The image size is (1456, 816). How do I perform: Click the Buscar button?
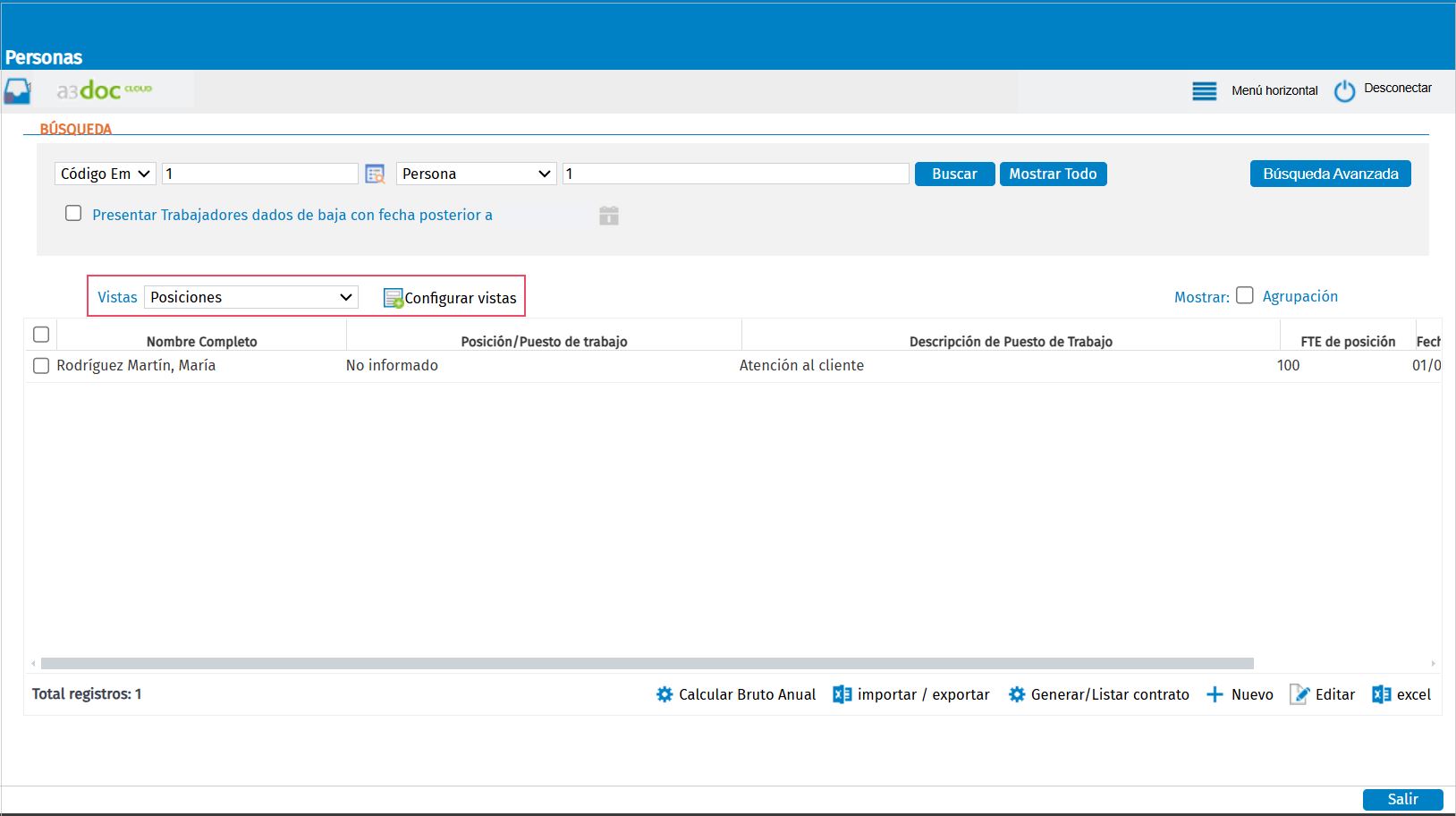click(954, 174)
